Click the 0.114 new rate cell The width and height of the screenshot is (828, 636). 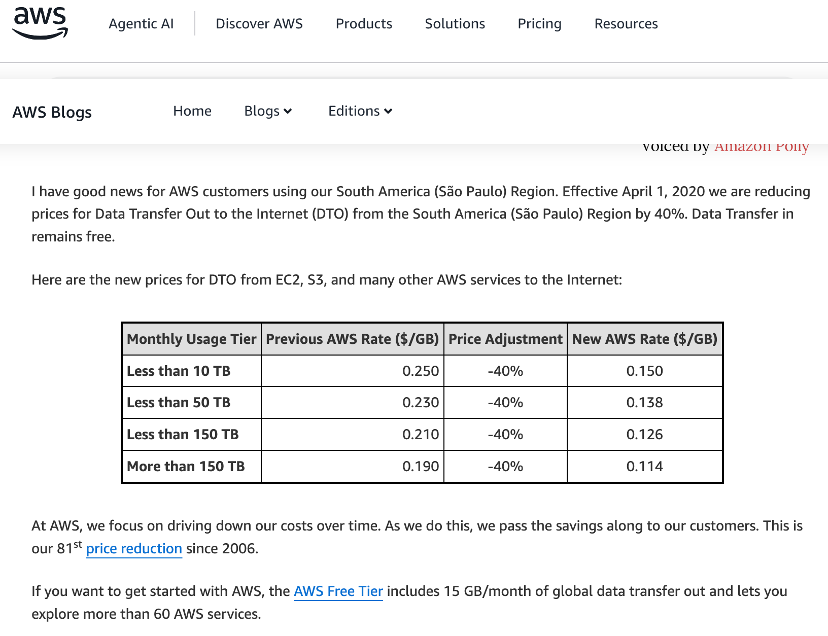click(645, 466)
